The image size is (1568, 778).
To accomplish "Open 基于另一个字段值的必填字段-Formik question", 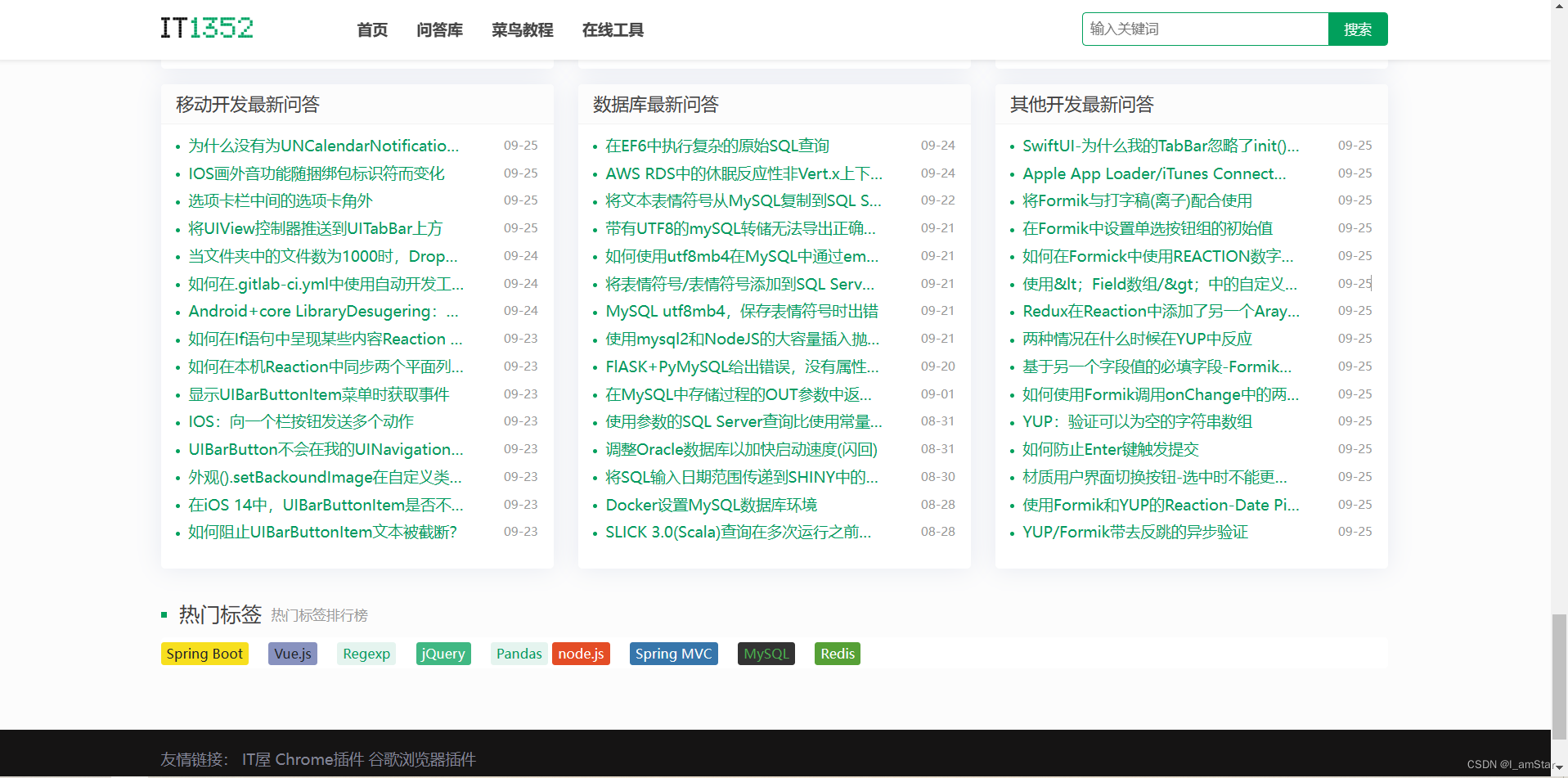I will [1157, 367].
